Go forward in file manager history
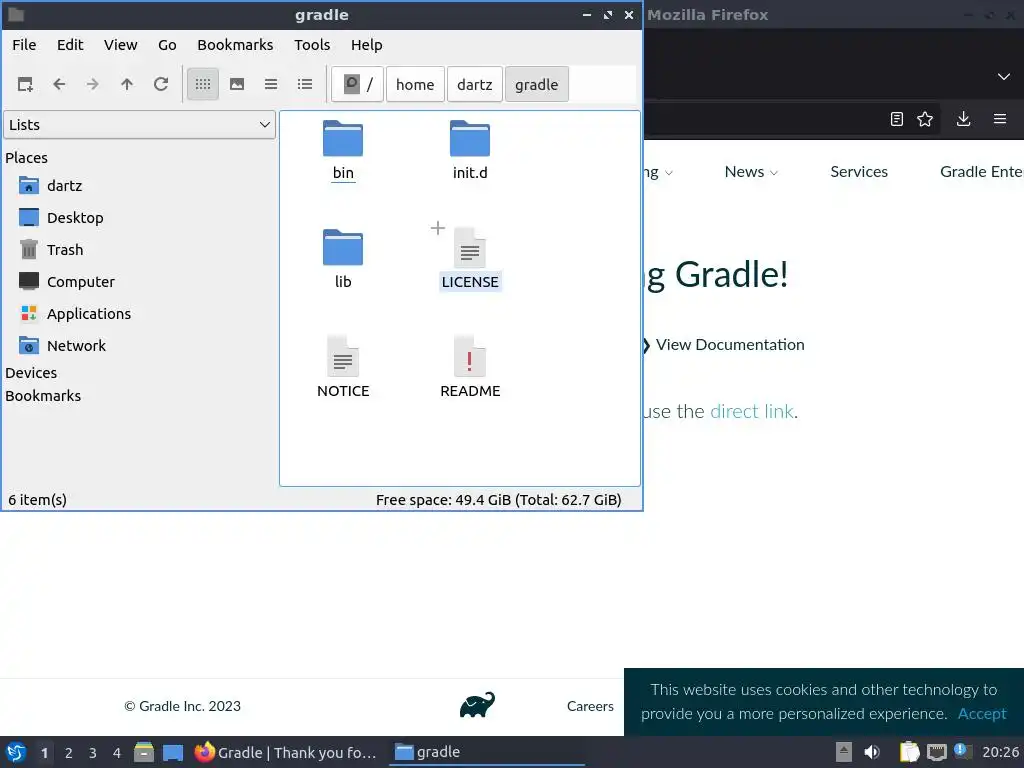The image size is (1024, 768). click(93, 84)
